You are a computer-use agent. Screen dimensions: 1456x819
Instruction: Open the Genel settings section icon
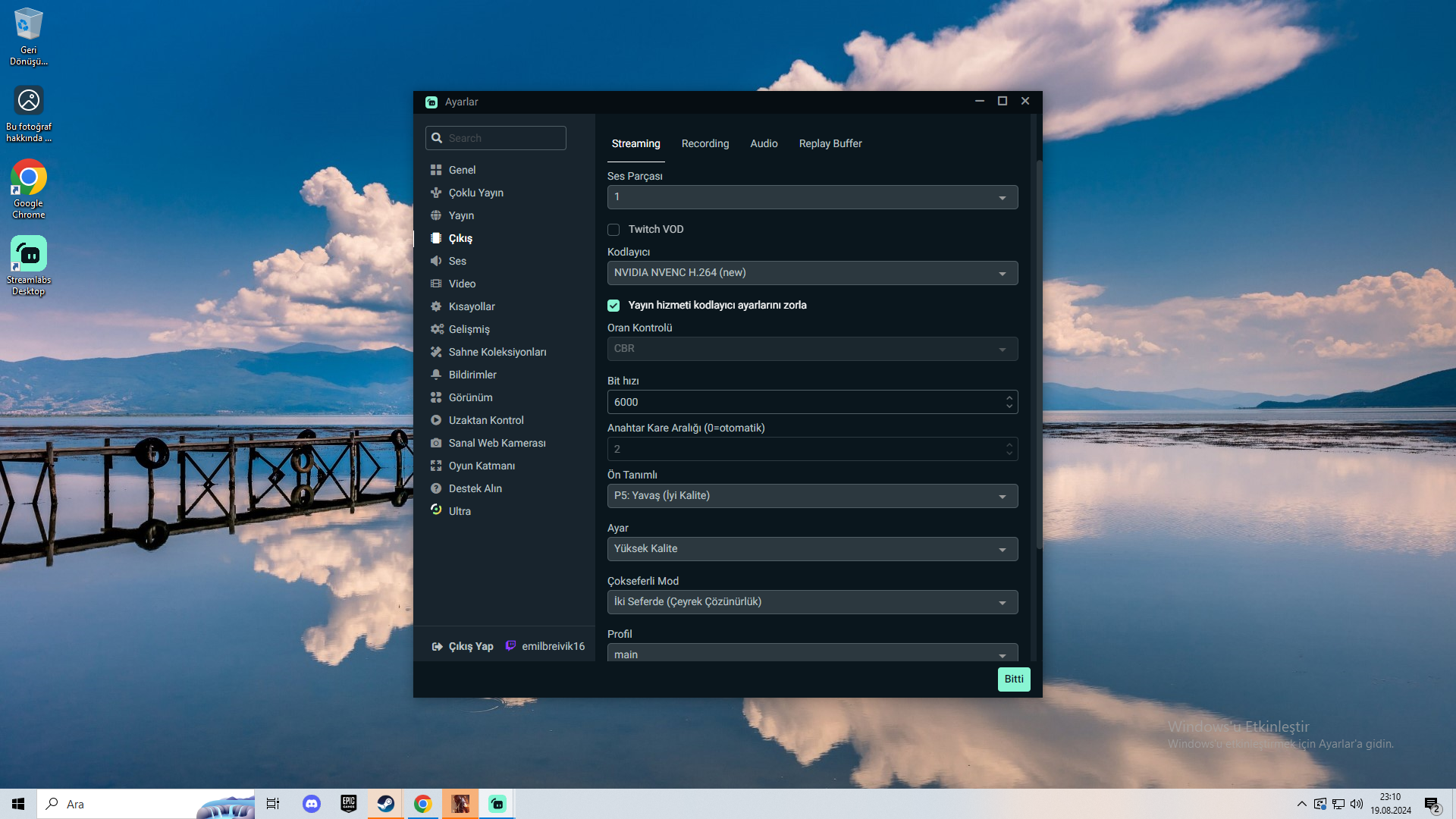point(436,170)
